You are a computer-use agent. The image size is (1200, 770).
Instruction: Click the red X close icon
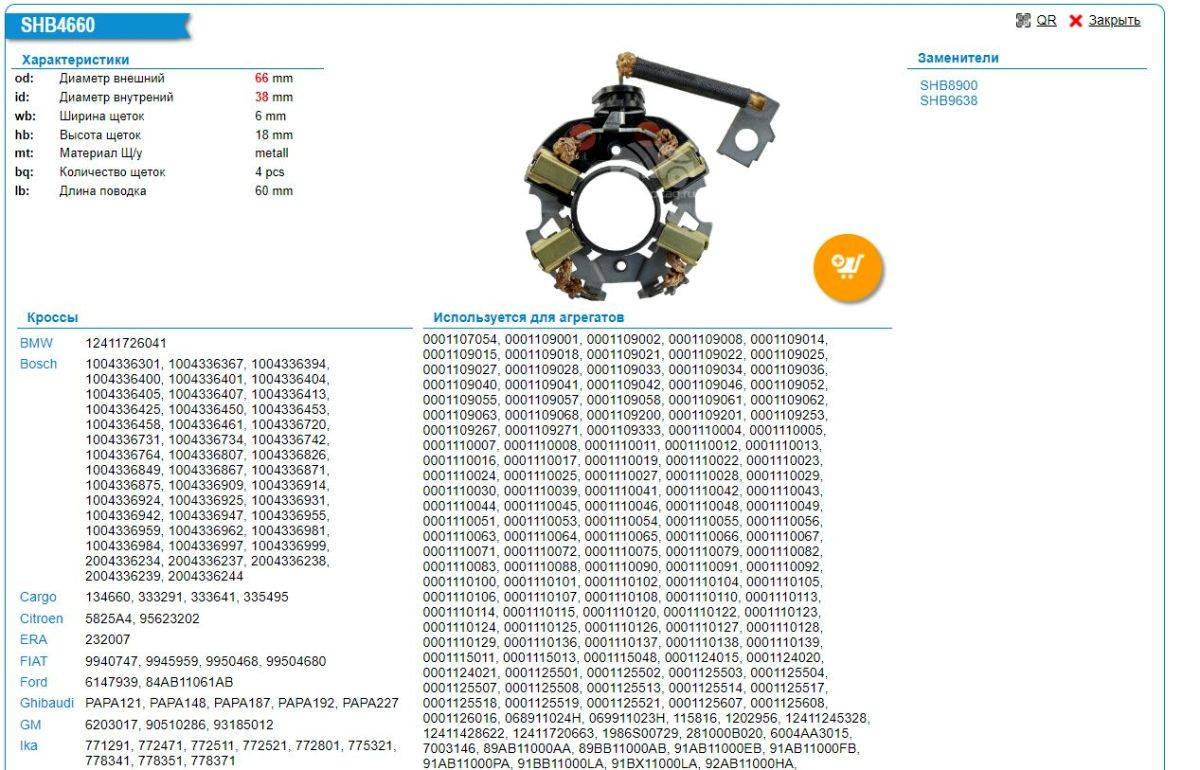click(1076, 21)
